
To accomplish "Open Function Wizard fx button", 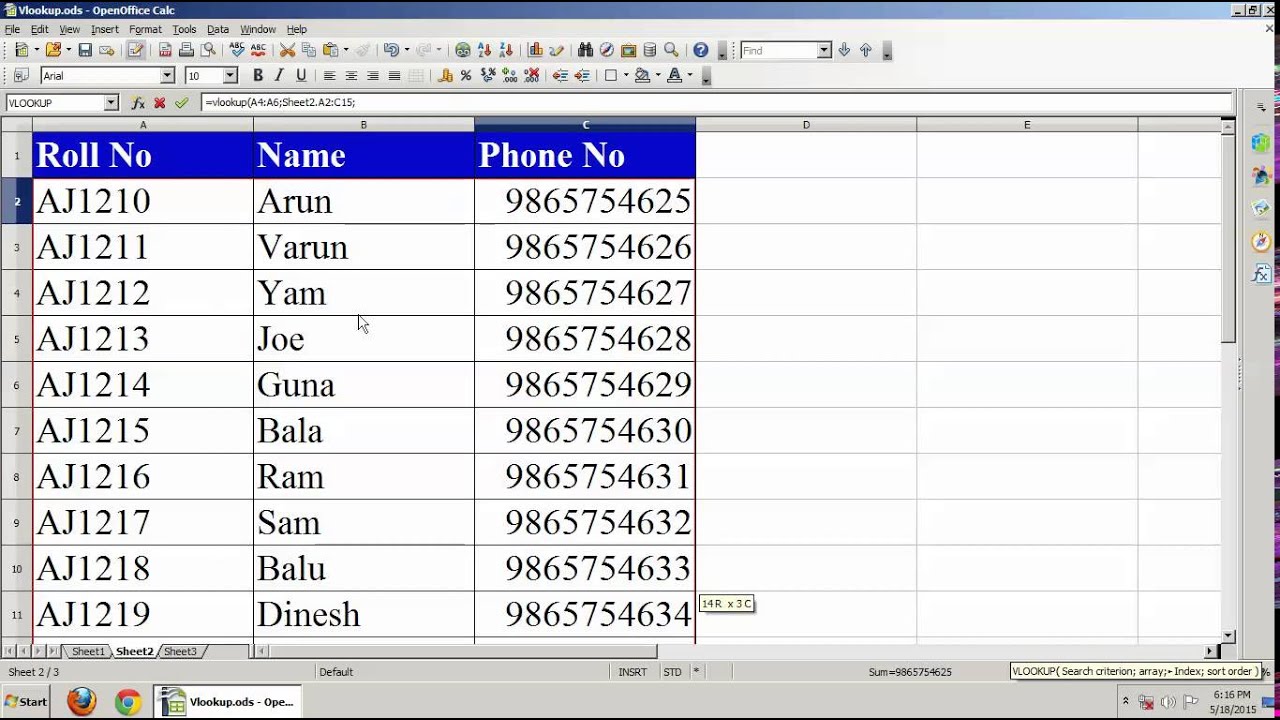I will (138, 103).
